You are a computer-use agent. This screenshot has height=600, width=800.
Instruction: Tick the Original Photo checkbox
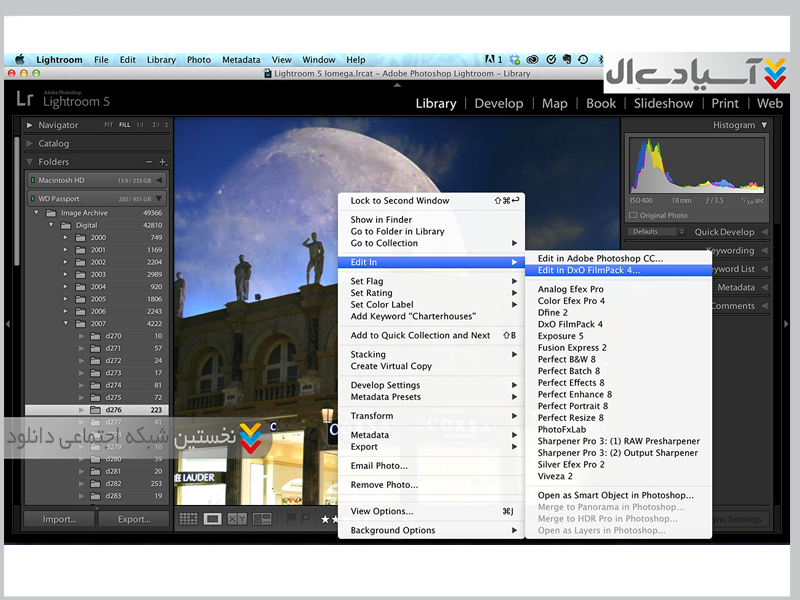coord(633,215)
